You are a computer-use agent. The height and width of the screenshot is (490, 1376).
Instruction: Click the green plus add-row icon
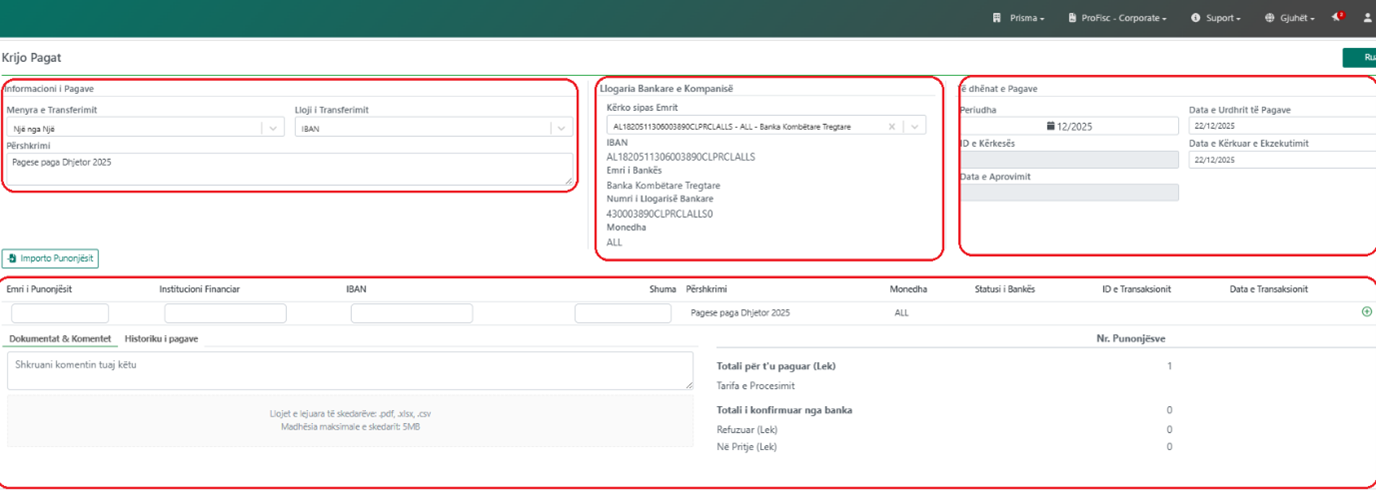click(x=1366, y=312)
